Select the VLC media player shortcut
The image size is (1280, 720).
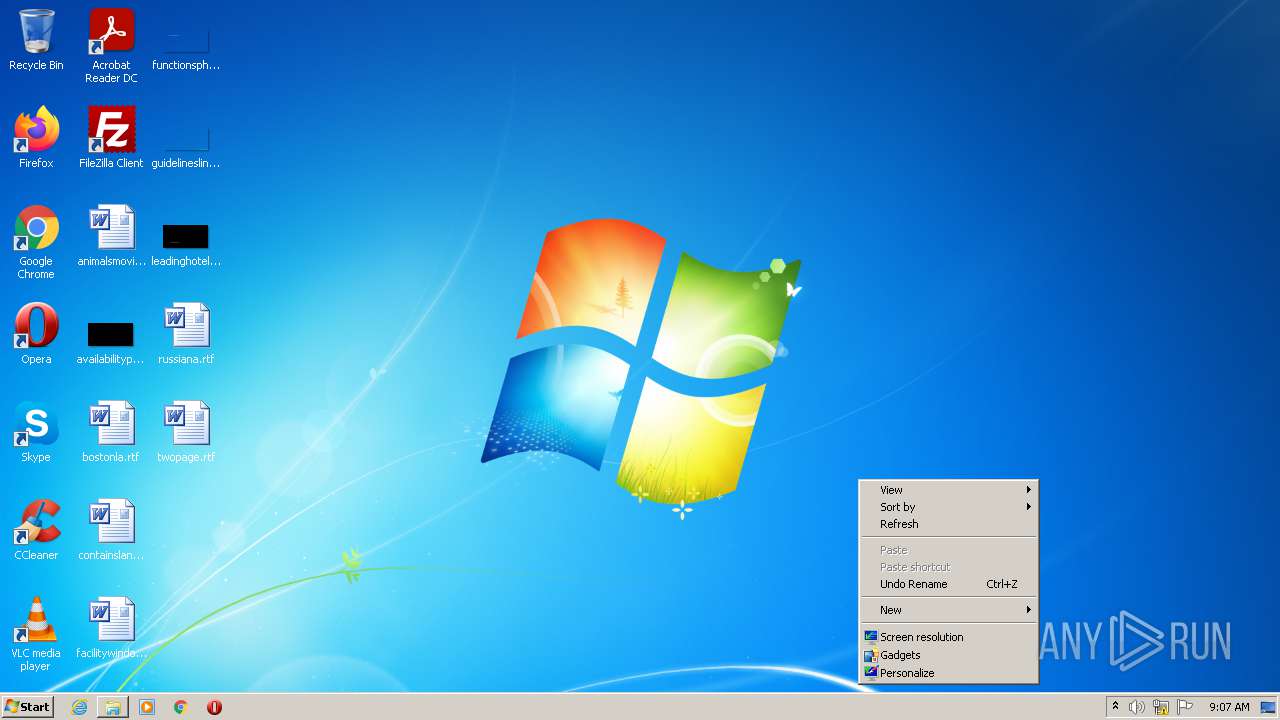pos(36,634)
